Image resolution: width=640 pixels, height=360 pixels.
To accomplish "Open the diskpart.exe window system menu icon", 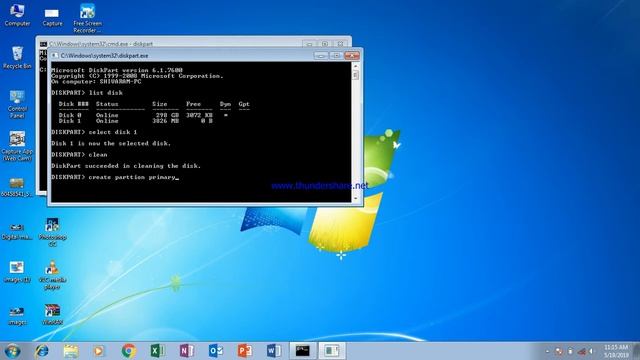I will click(55, 56).
